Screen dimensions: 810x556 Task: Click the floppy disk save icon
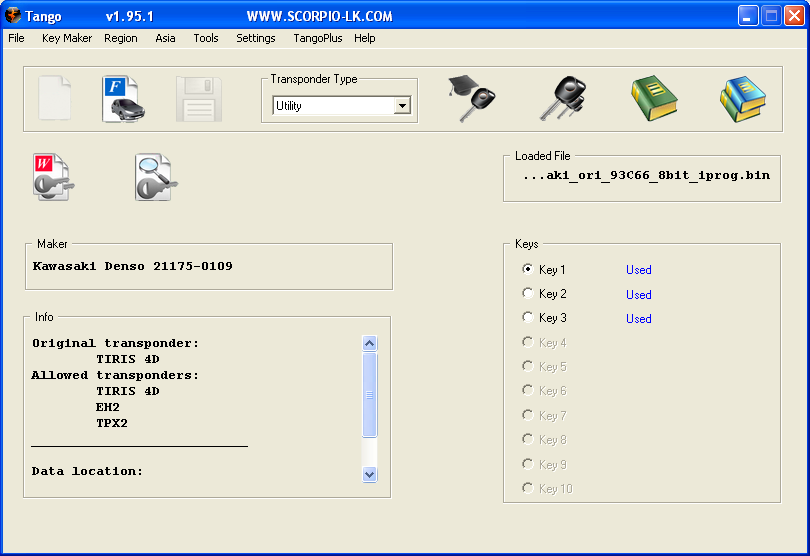coord(199,99)
